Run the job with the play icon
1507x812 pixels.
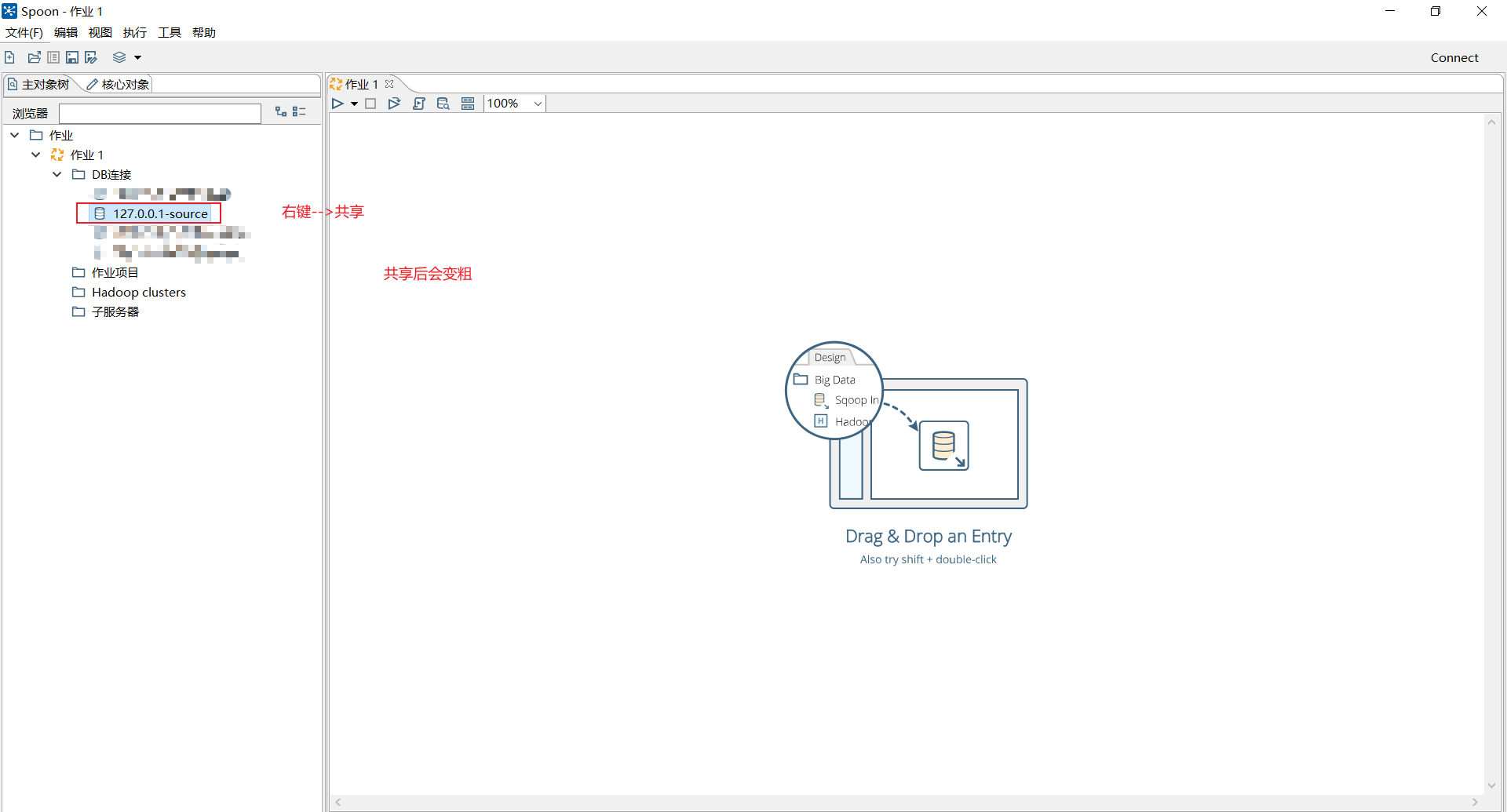[x=338, y=104]
